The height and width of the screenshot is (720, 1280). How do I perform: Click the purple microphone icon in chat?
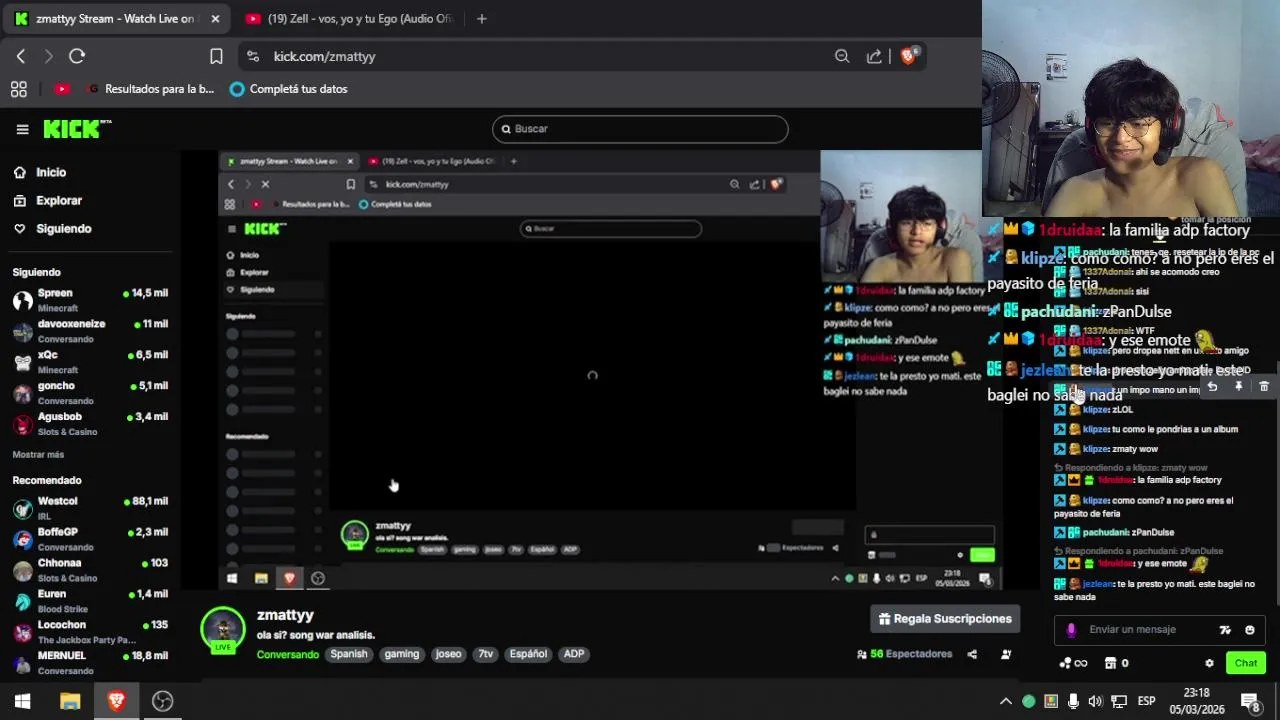pyautogui.click(x=1071, y=630)
